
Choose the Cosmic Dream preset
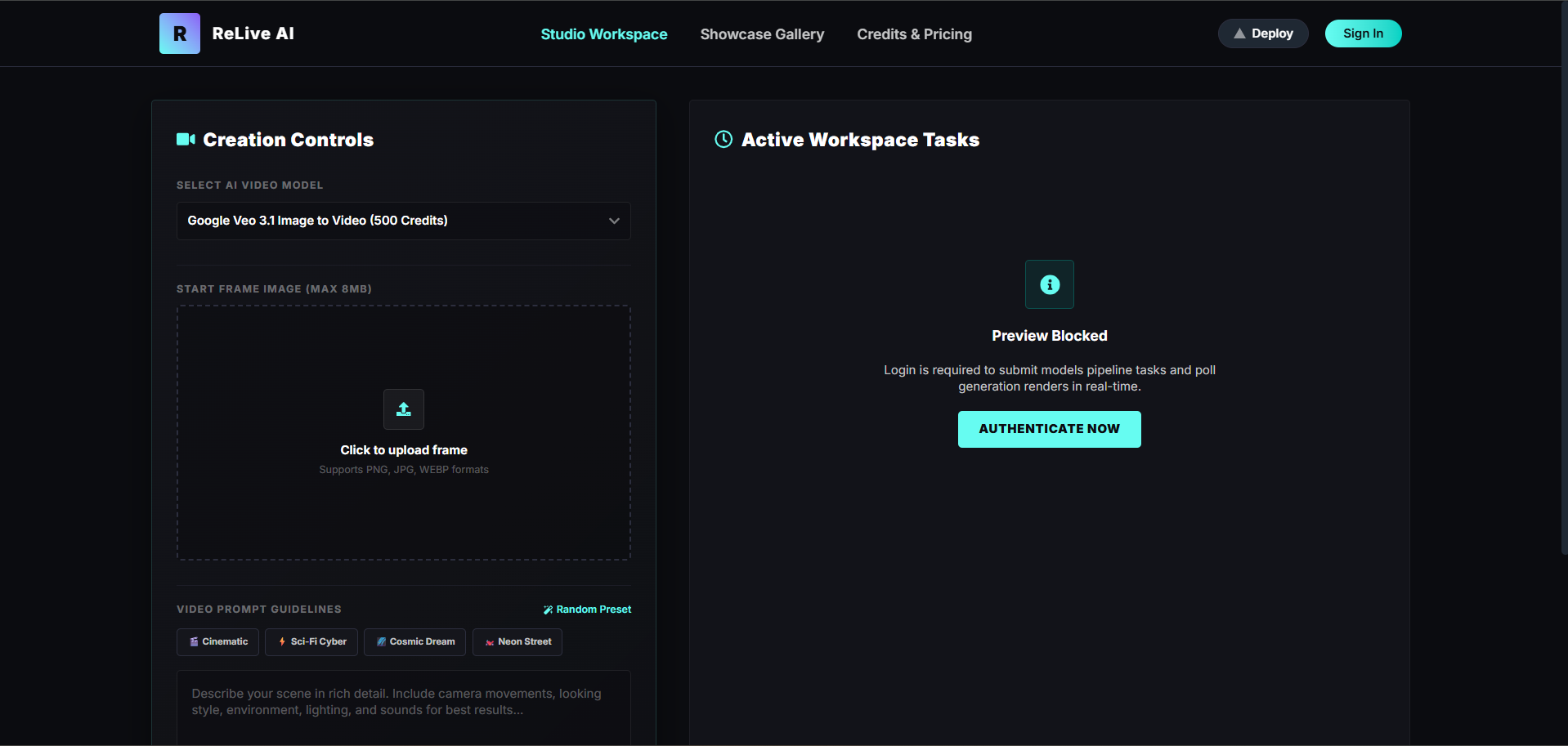click(x=414, y=642)
